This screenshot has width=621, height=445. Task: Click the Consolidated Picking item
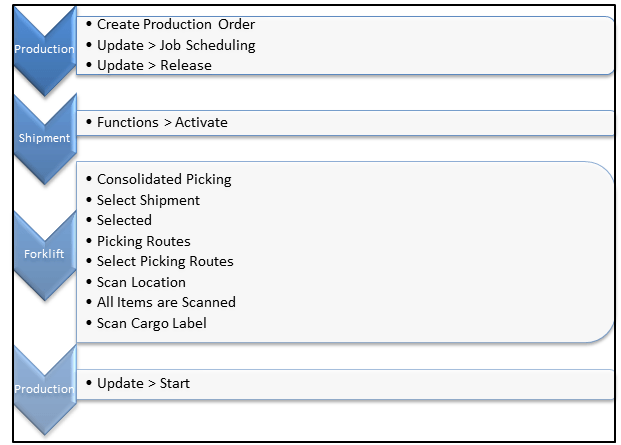coord(164,179)
